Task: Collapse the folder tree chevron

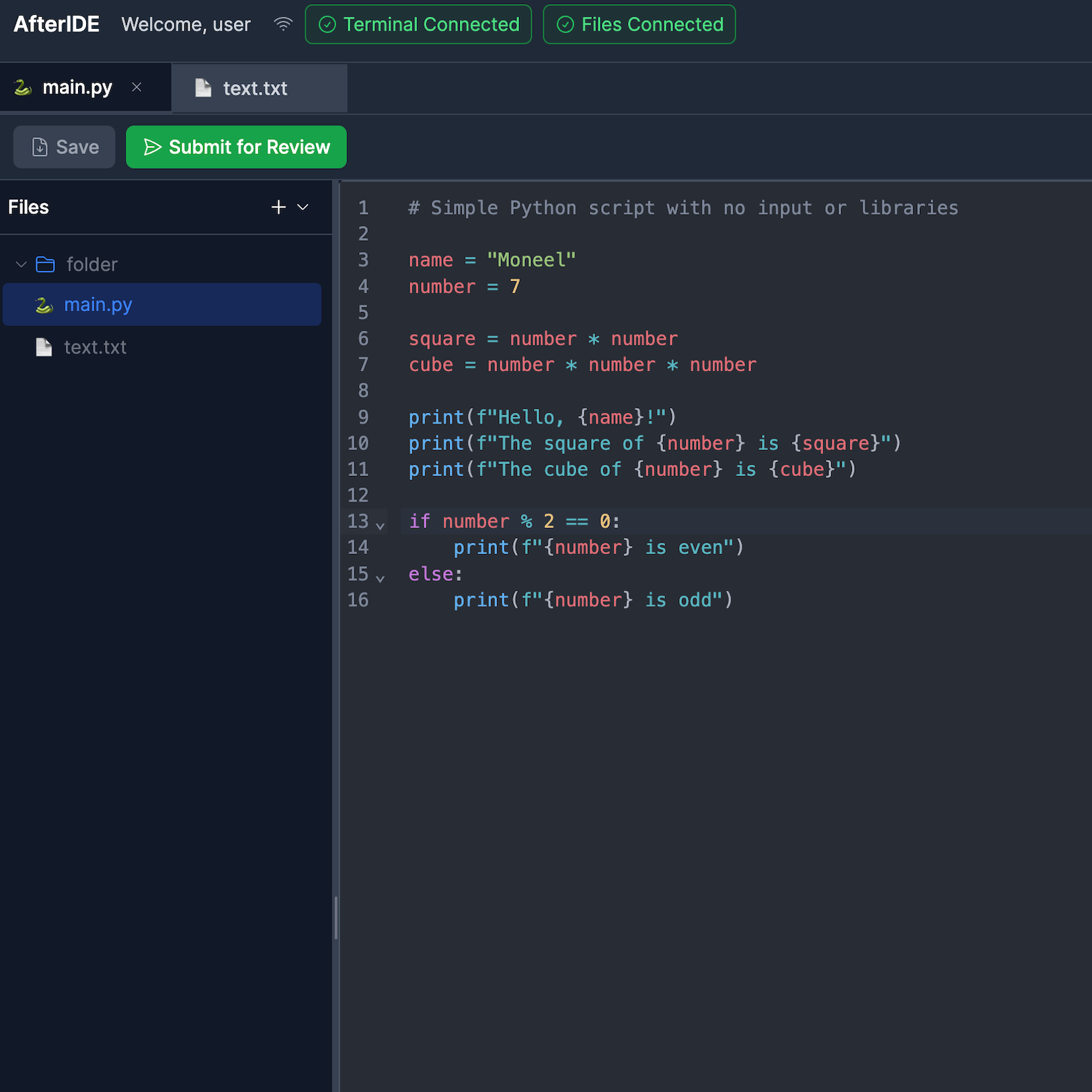Action: (21, 264)
